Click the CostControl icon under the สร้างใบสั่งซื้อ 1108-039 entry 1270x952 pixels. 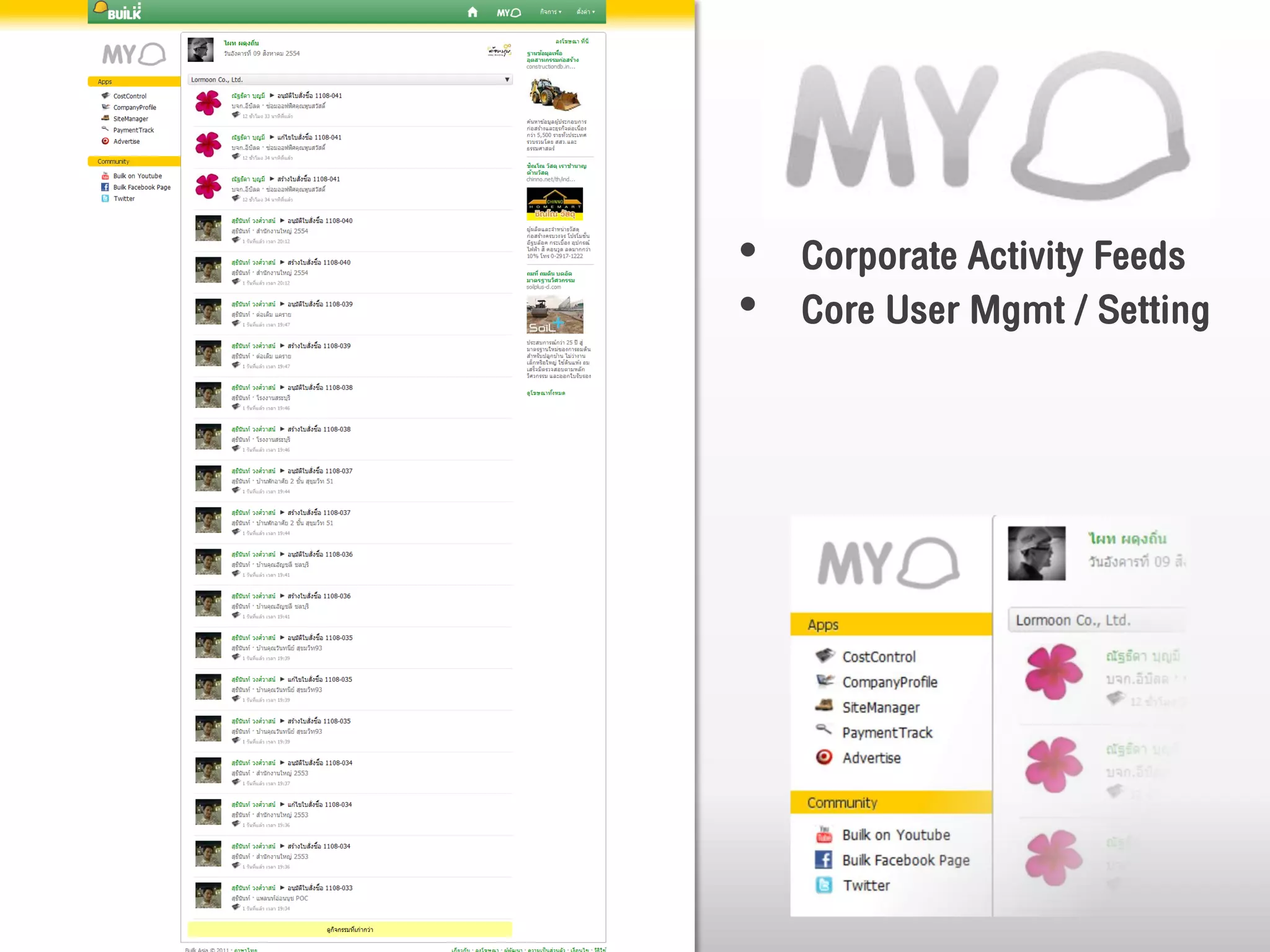coord(236,365)
